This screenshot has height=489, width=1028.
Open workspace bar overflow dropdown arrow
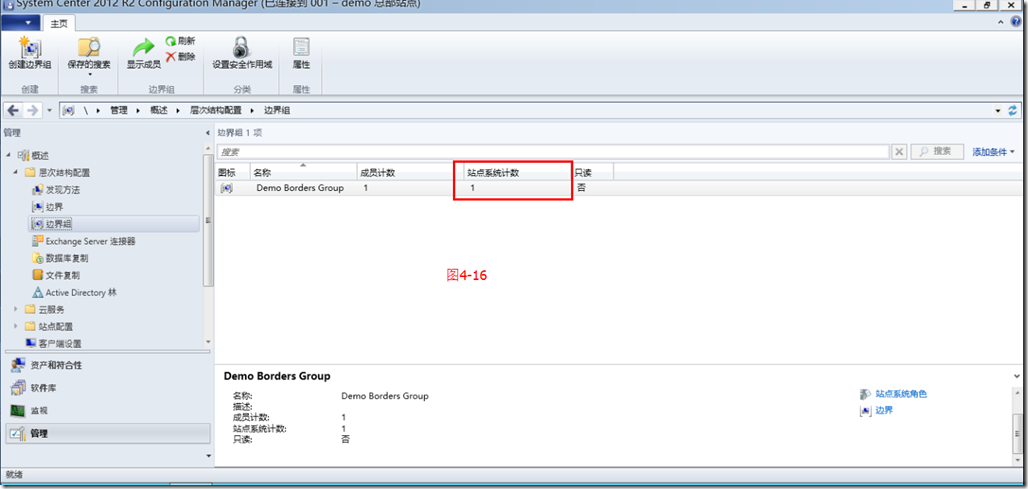208,456
